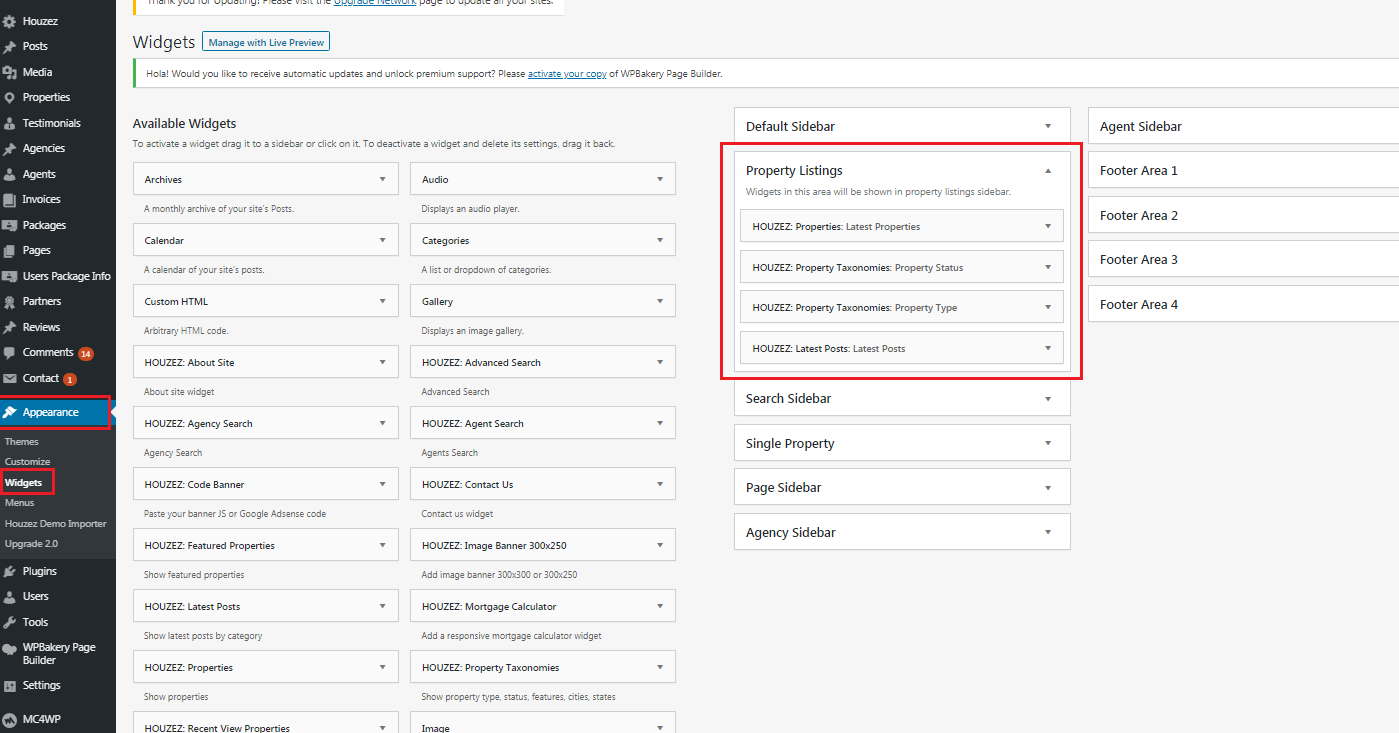Click the Agents icon in sidebar

point(9,174)
